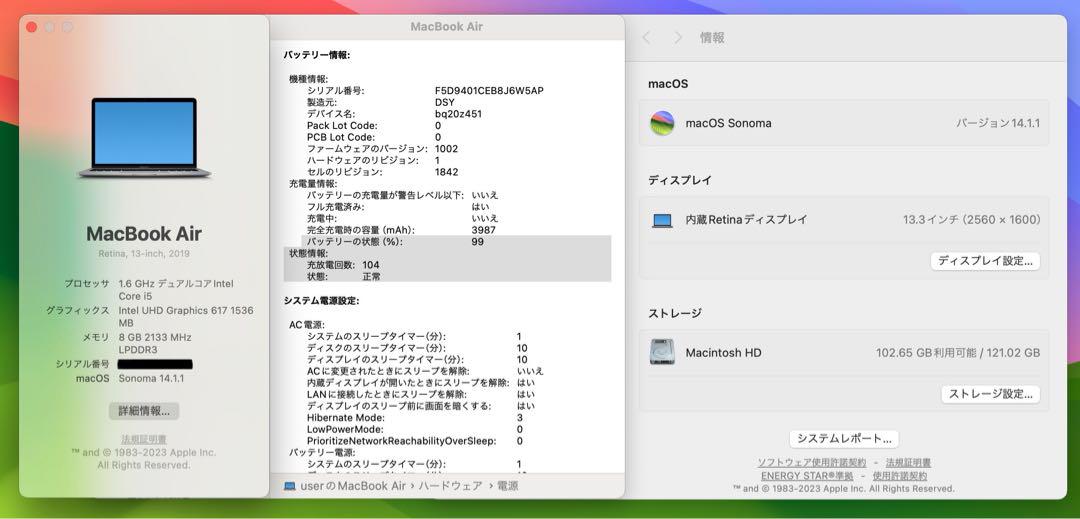Go back with the left chevron arrow
The image size is (1080, 519).
646,38
